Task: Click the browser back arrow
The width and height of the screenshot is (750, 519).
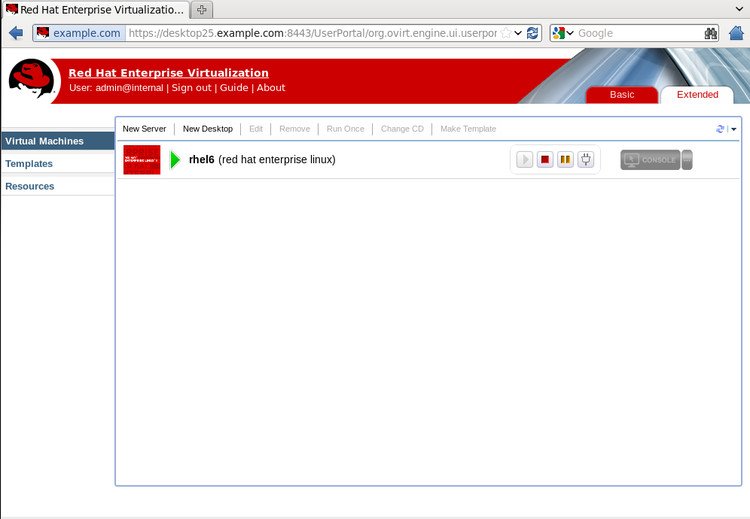Action: click(16, 33)
